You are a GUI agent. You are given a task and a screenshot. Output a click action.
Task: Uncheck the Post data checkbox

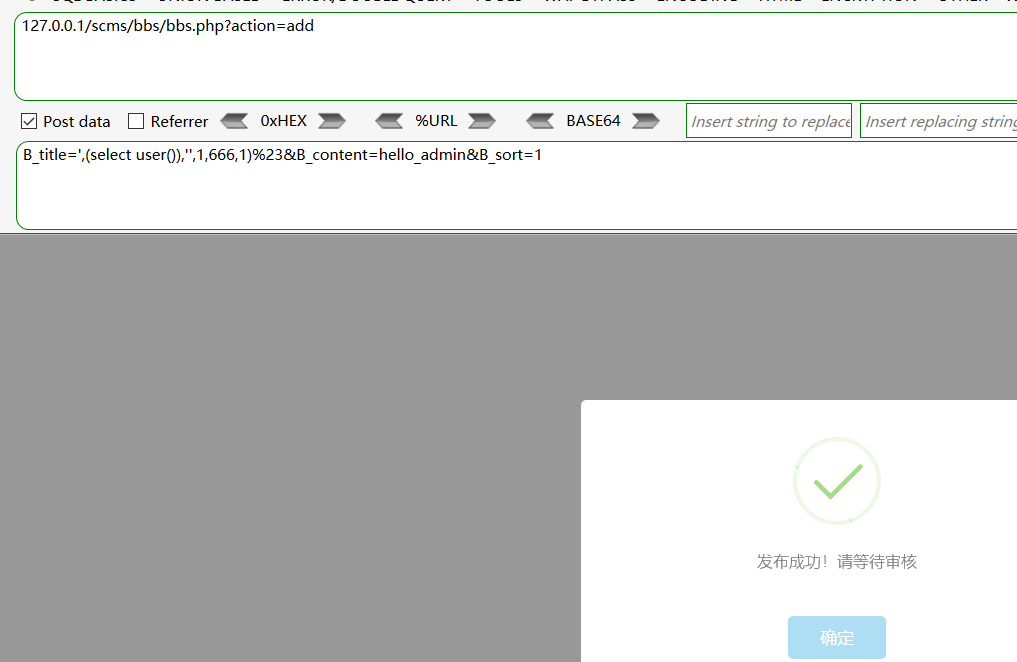coord(29,121)
